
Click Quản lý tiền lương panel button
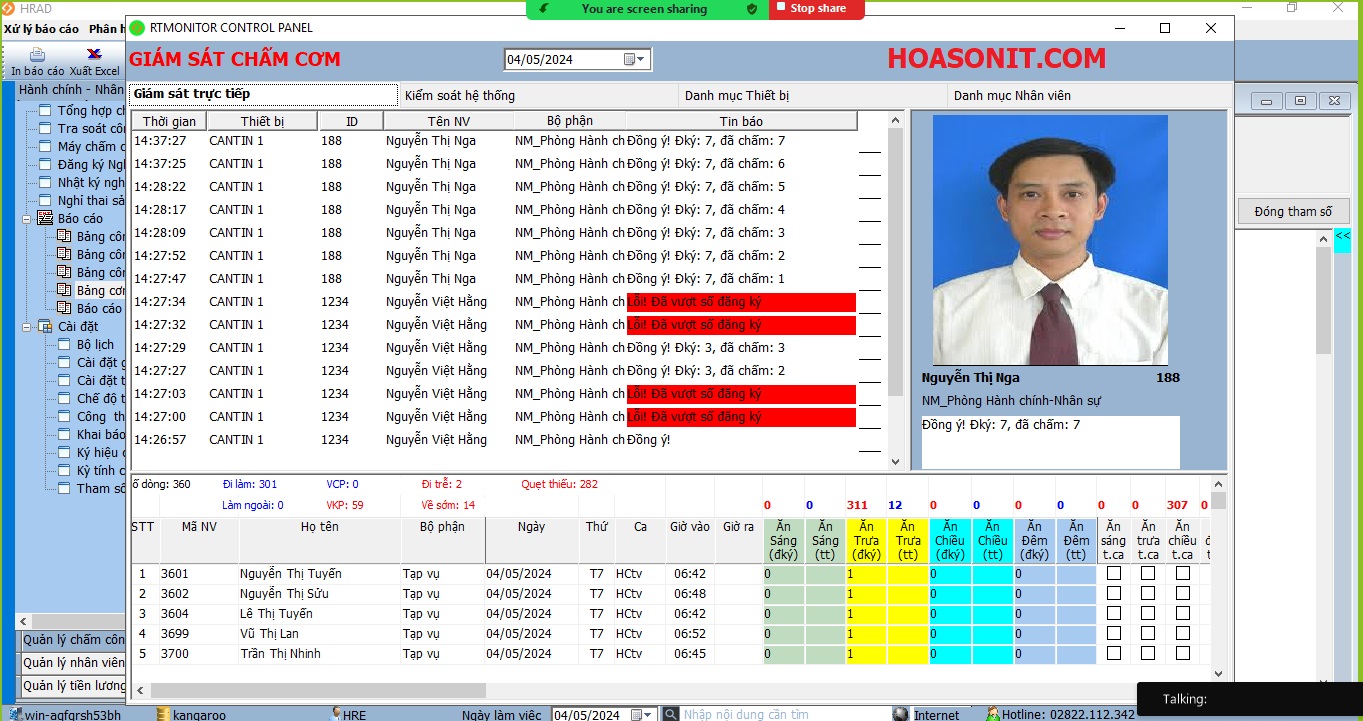click(x=73, y=686)
